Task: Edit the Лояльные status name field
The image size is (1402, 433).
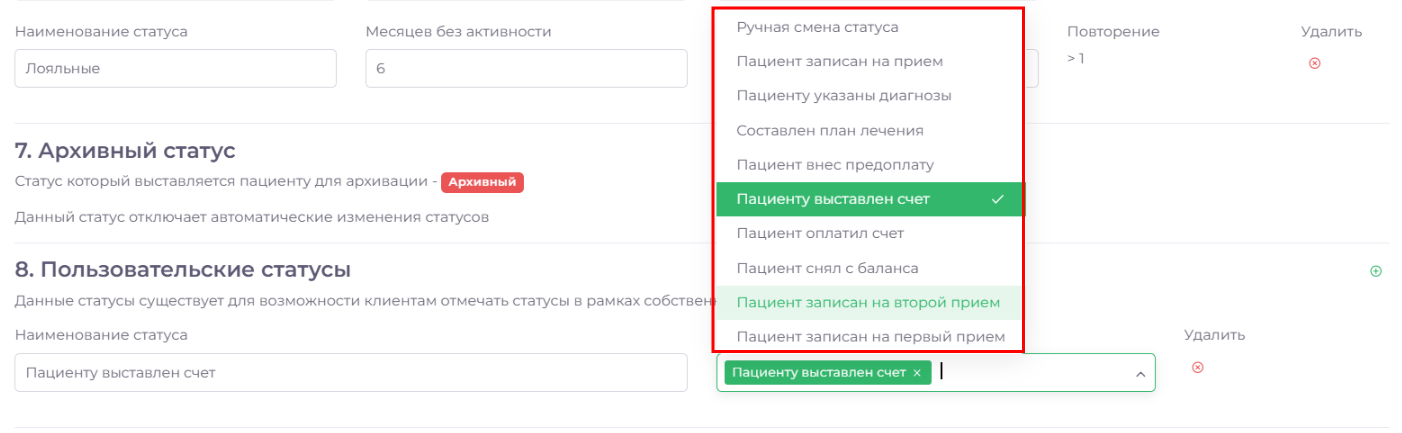Action: click(176, 69)
